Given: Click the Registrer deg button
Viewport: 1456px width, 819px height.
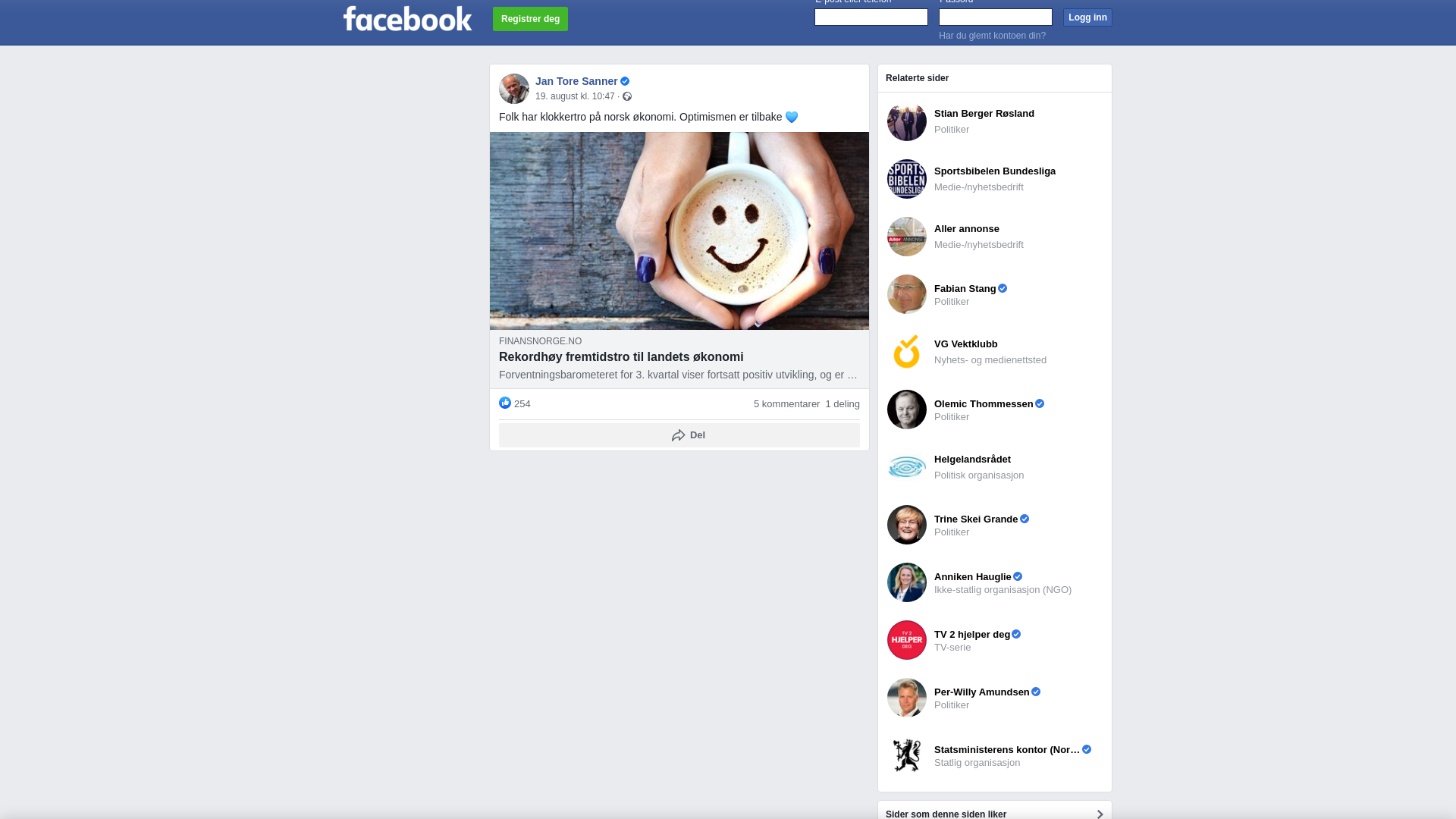Looking at the screenshot, I should (530, 19).
